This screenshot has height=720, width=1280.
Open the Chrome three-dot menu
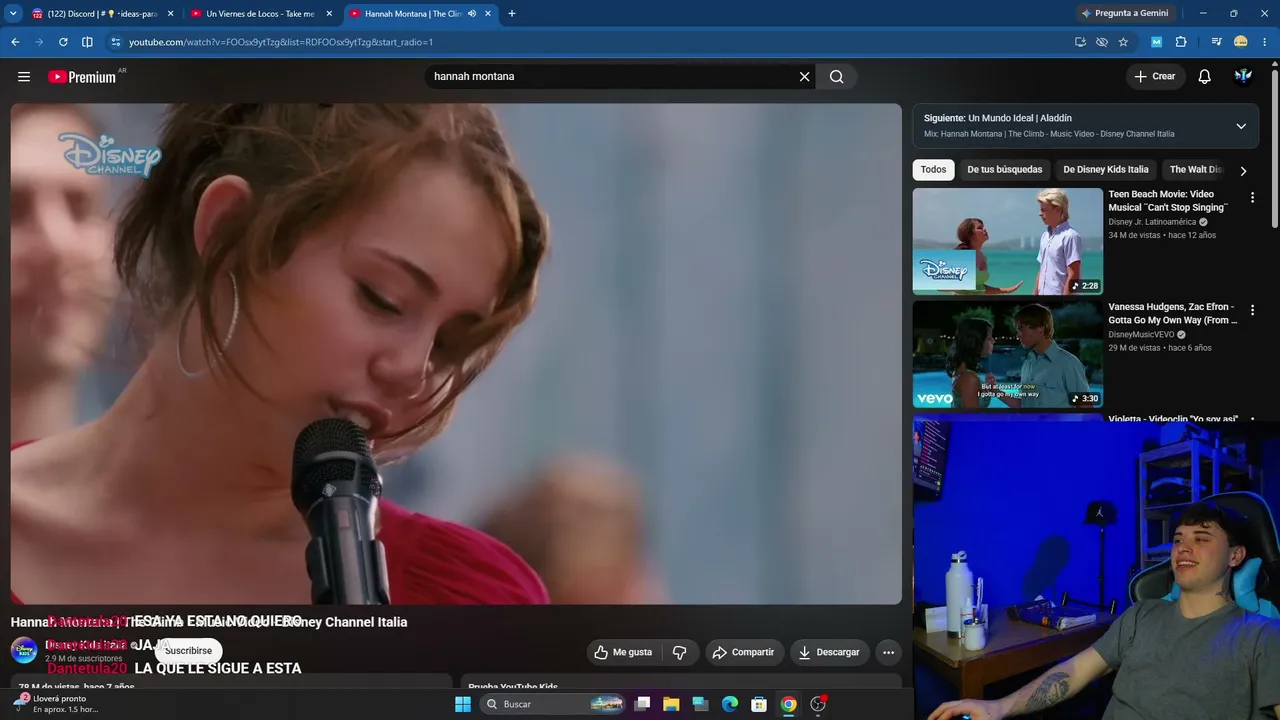pos(1266,42)
